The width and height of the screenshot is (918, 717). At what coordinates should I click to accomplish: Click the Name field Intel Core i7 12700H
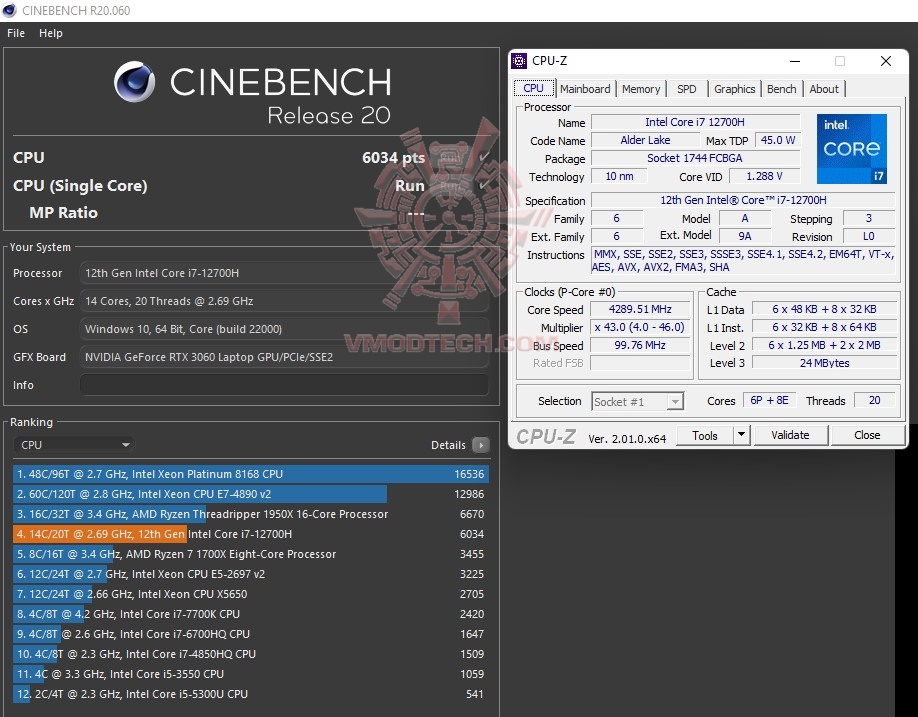pos(695,122)
